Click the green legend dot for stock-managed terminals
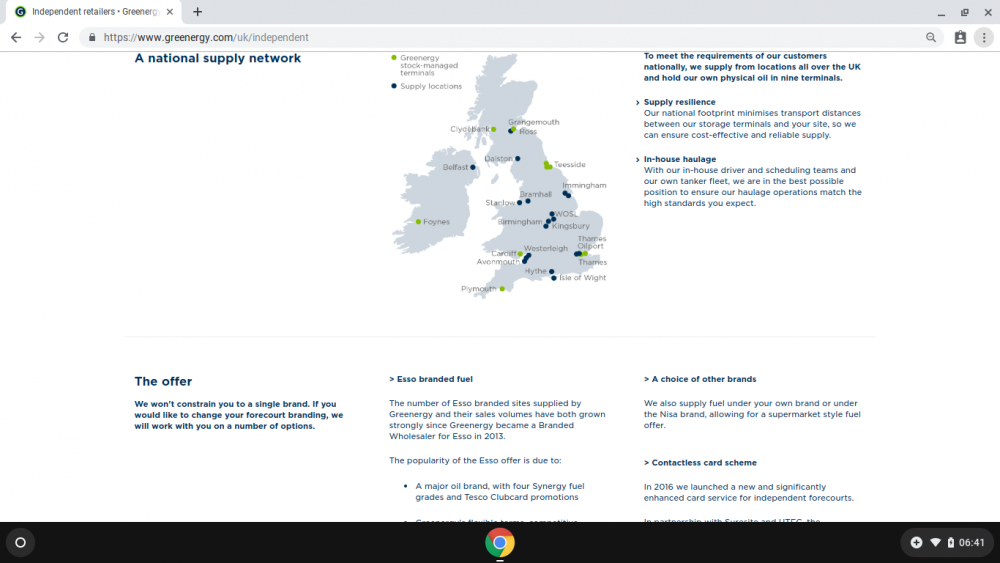Image resolution: width=1000 pixels, height=563 pixels. (393, 57)
